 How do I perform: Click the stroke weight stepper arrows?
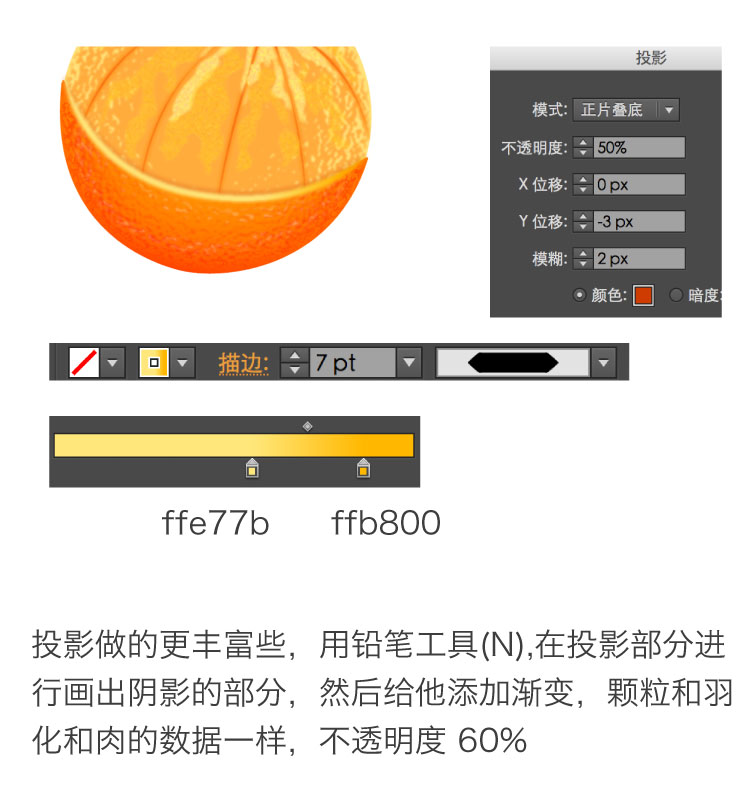294,362
